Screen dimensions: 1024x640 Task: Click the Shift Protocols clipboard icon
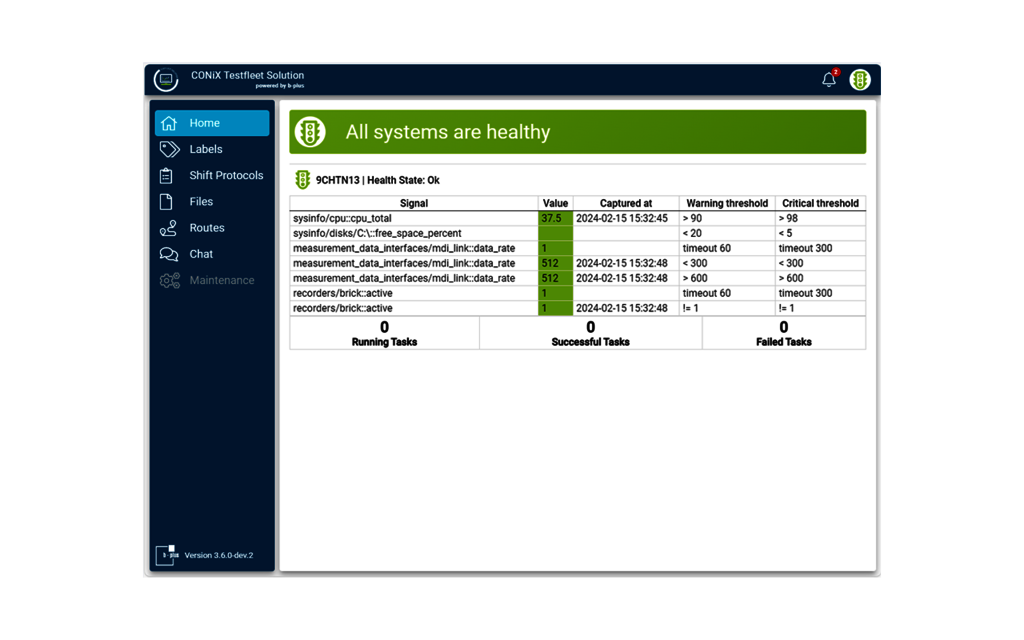[167, 176]
